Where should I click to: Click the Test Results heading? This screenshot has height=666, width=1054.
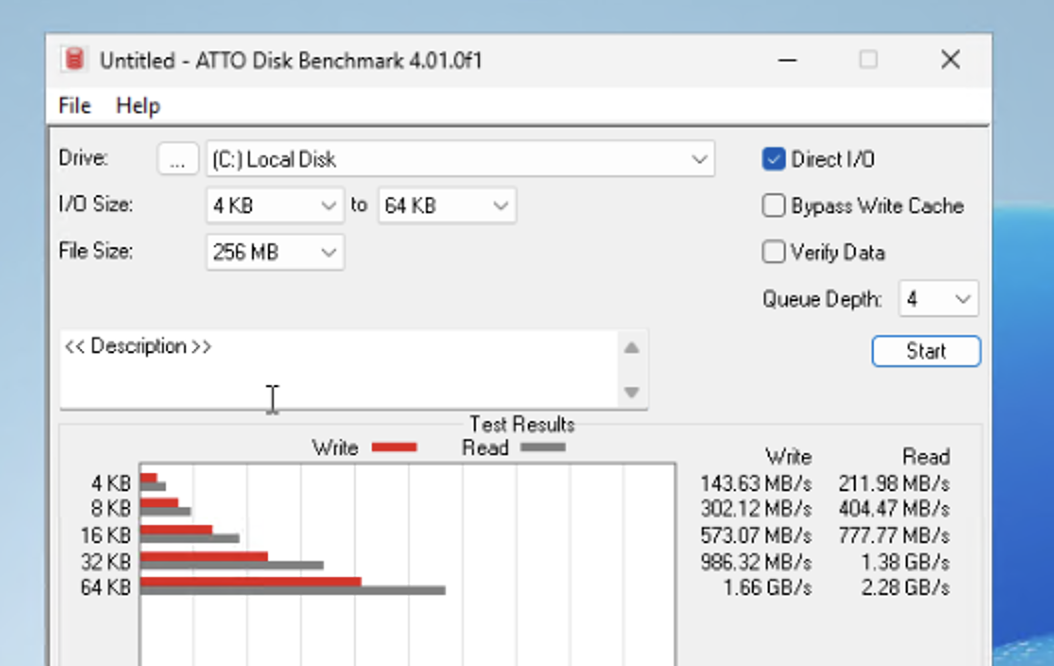pos(522,425)
